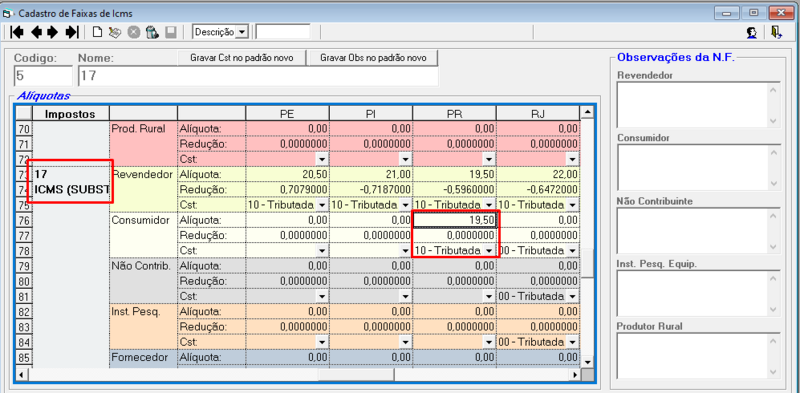This screenshot has height=393, width=800.
Task: Select Redução cell -0,5960000 under PR
Action: [x=454, y=190]
